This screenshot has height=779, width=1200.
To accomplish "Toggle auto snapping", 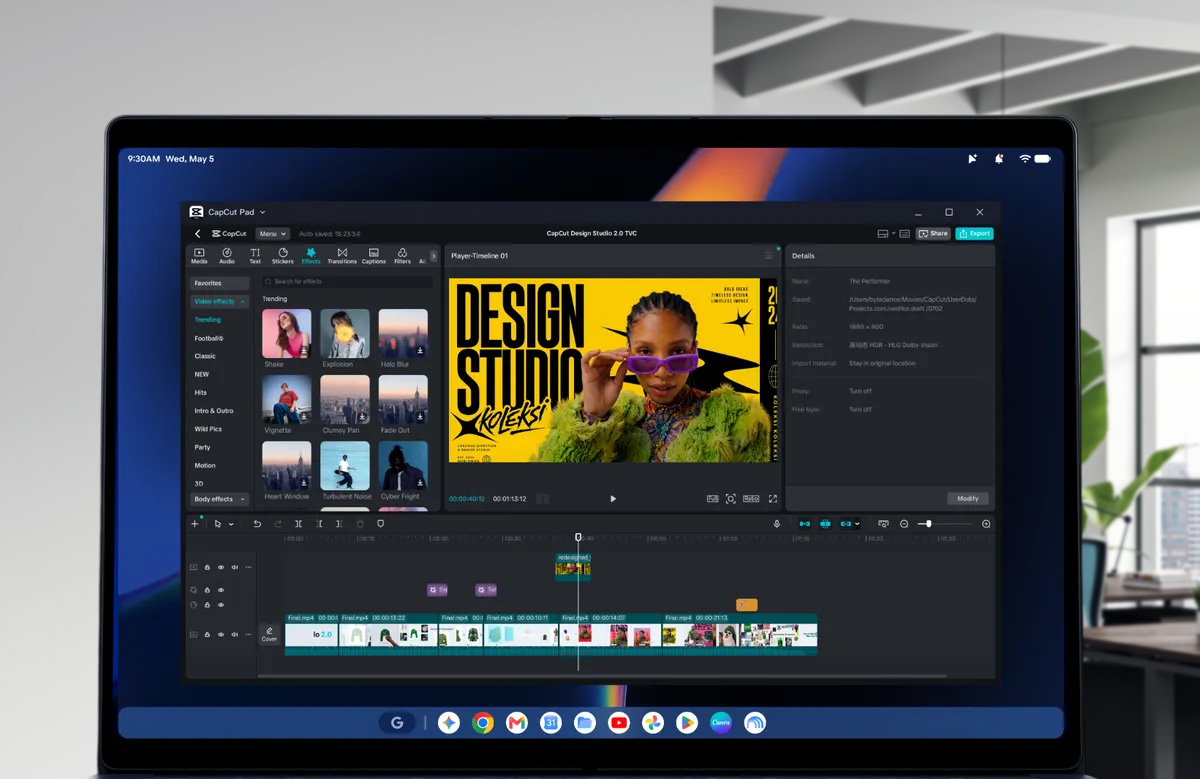I will 825,524.
